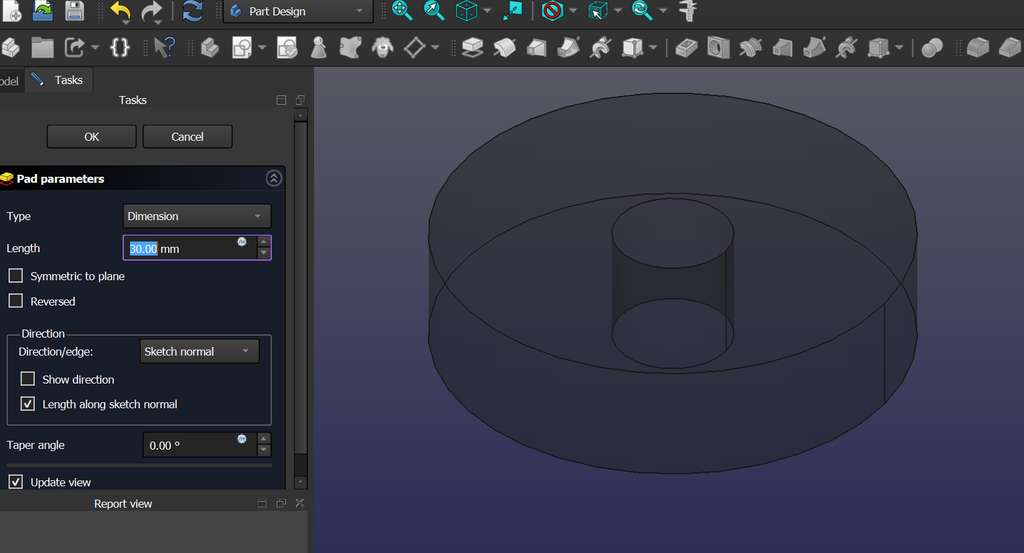1024x553 pixels.
Task: Select the Additive helix tool icon
Action: [600, 48]
